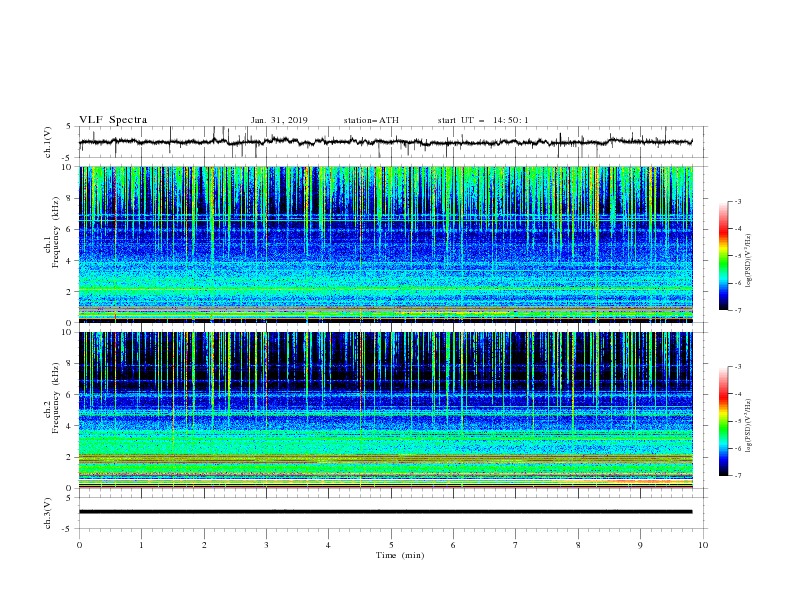Click the "ch.3(V)" axis label
Screen dimensions: 792x612
point(48,513)
